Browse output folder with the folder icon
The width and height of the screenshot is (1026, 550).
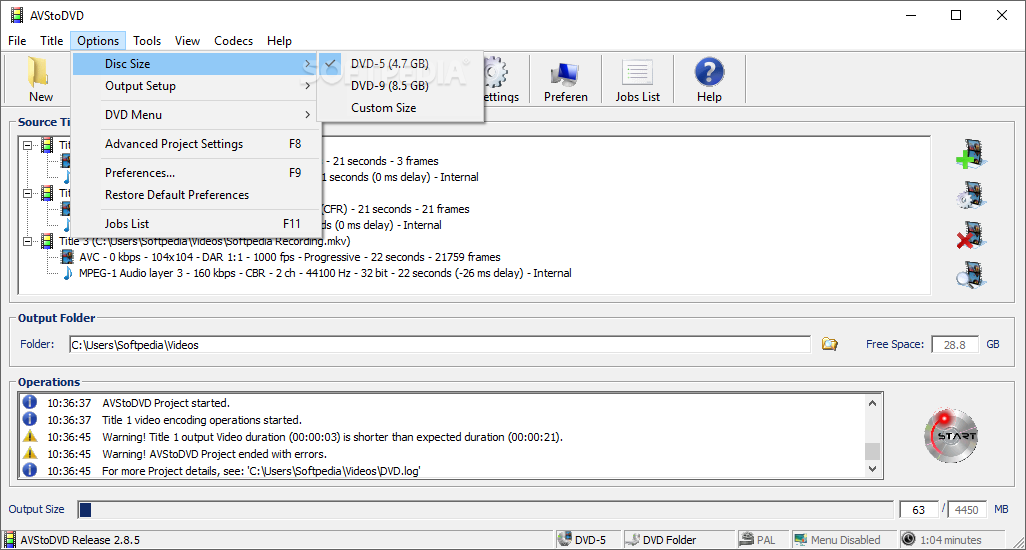pos(830,344)
